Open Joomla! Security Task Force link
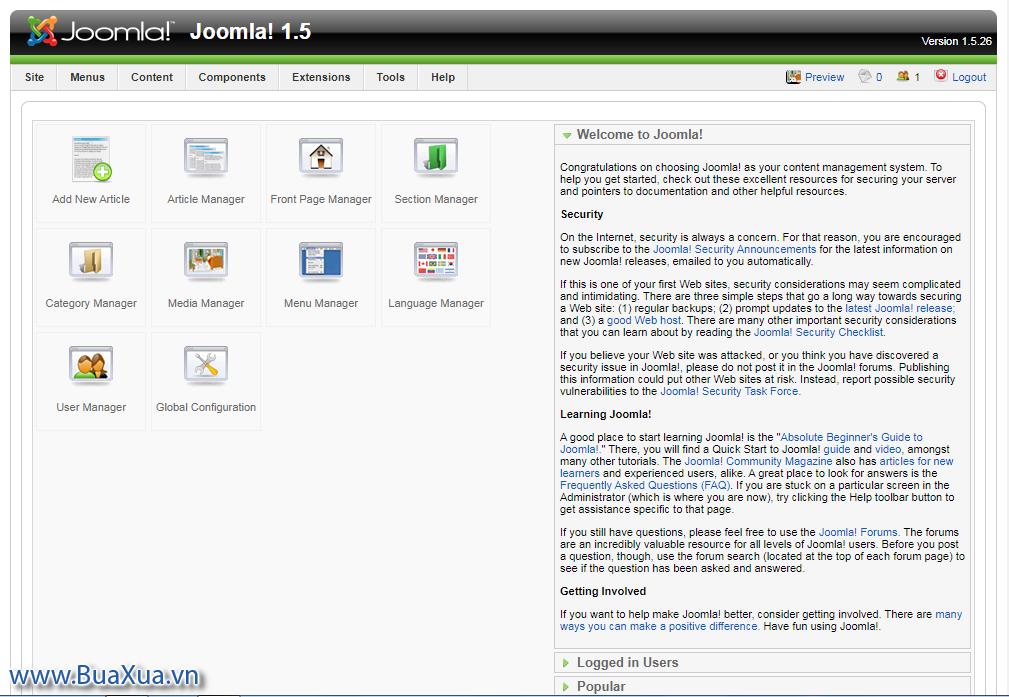Image resolution: width=1009 pixels, height=697 pixels. coord(729,391)
